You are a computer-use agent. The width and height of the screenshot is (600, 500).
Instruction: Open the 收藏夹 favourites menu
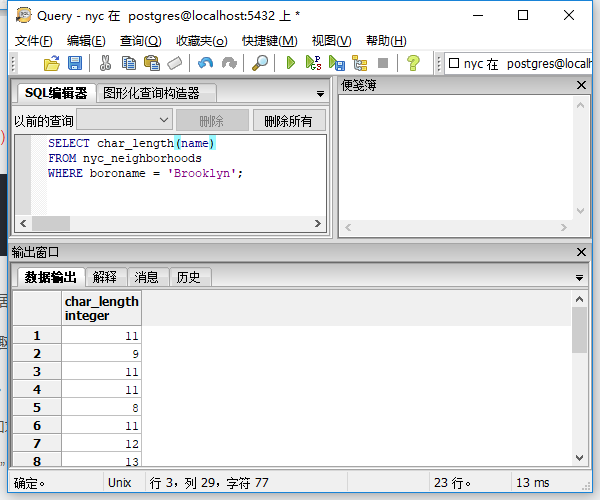coord(202,41)
